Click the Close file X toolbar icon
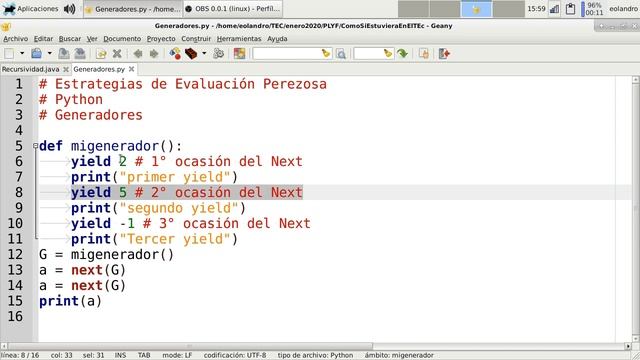Viewport: 640px width, 360px height. coord(117,53)
